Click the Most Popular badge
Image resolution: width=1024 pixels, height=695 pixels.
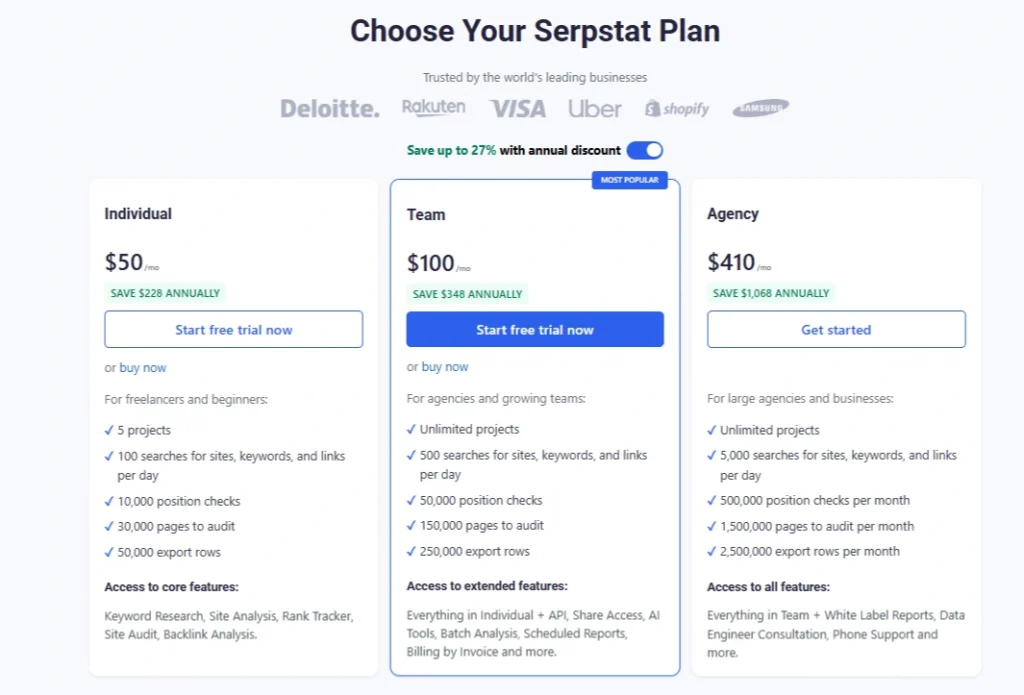tap(630, 180)
